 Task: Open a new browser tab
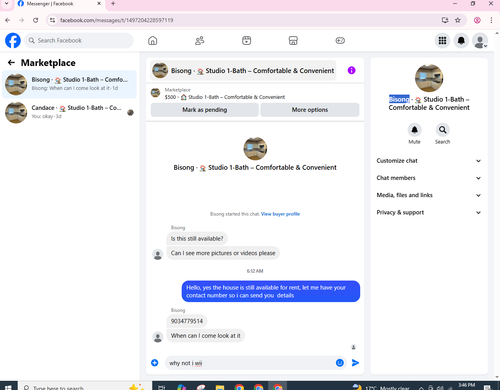click(113, 4)
